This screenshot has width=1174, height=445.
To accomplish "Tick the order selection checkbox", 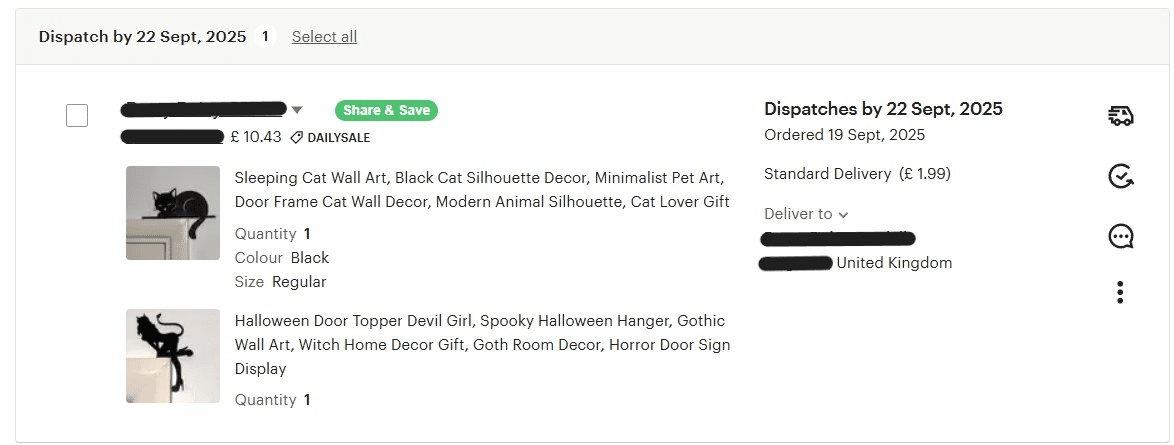I will (77, 115).
